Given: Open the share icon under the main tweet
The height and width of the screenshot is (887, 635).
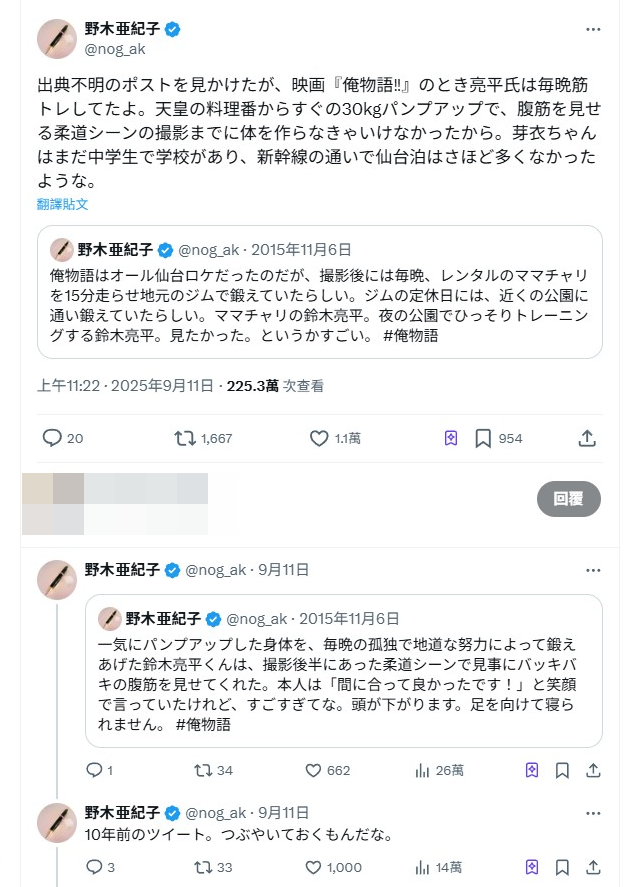Looking at the screenshot, I should (x=588, y=436).
